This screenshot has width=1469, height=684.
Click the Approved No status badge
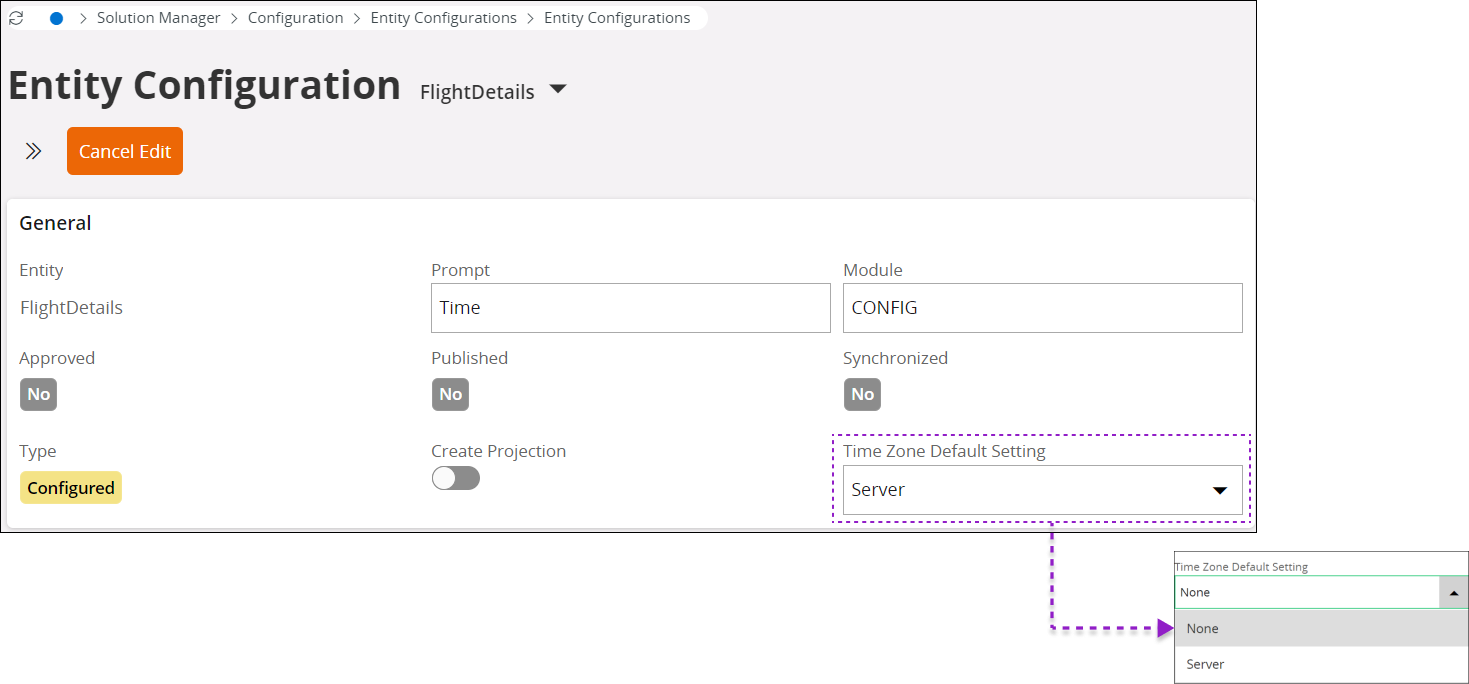click(x=38, y=394)
